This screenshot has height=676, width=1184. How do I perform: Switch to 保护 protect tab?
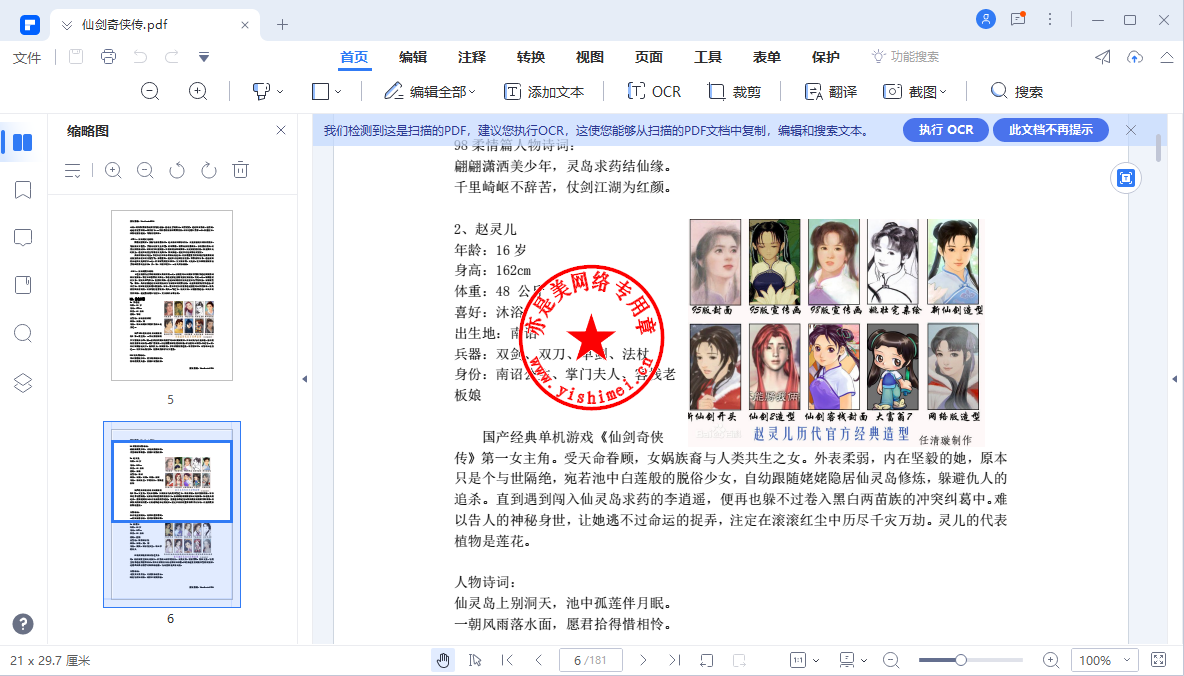825,57
